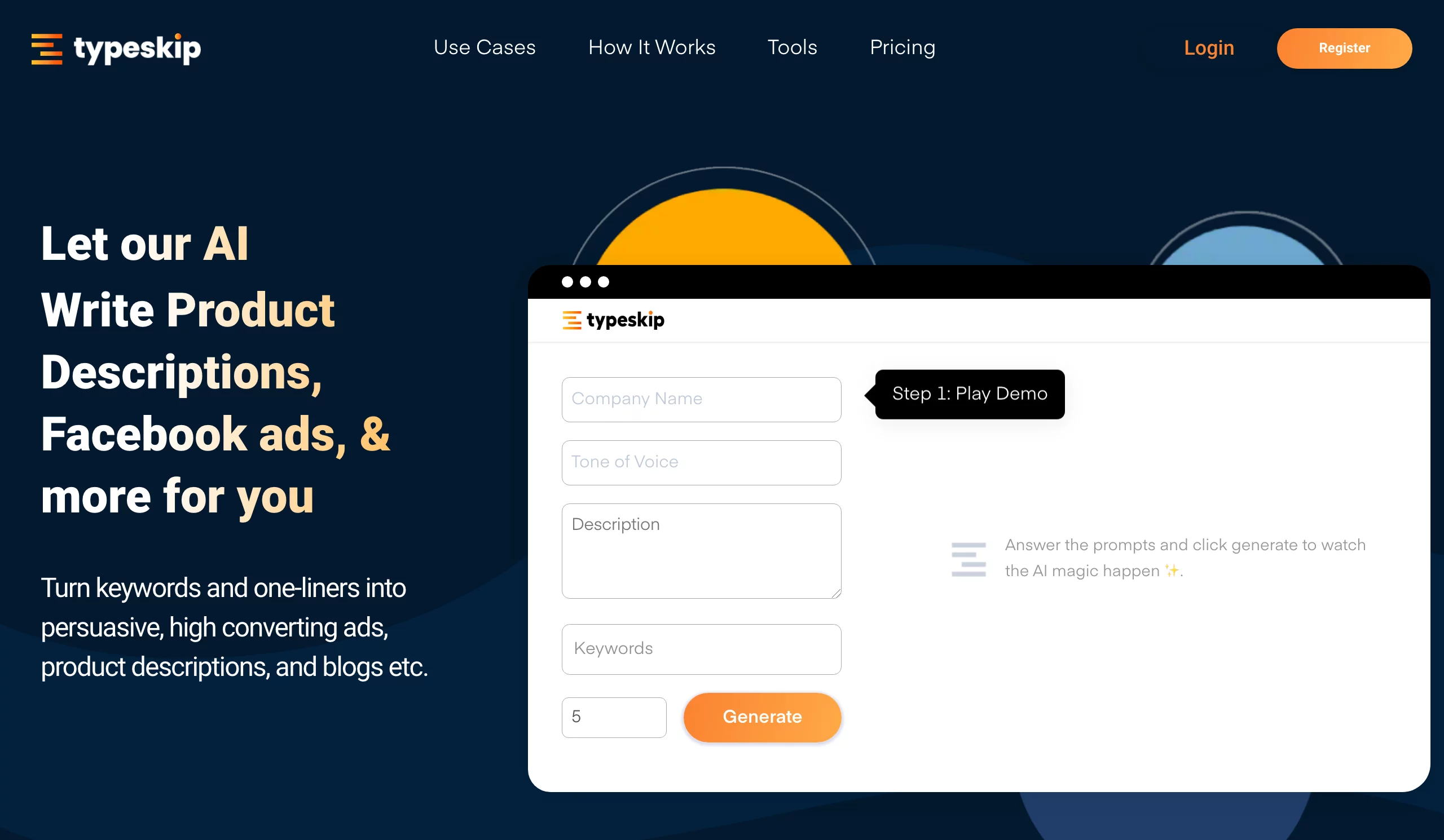Click the Description text area
Image resolution: width=1444 pixels, height=840 pixels.
click(701, 550)
